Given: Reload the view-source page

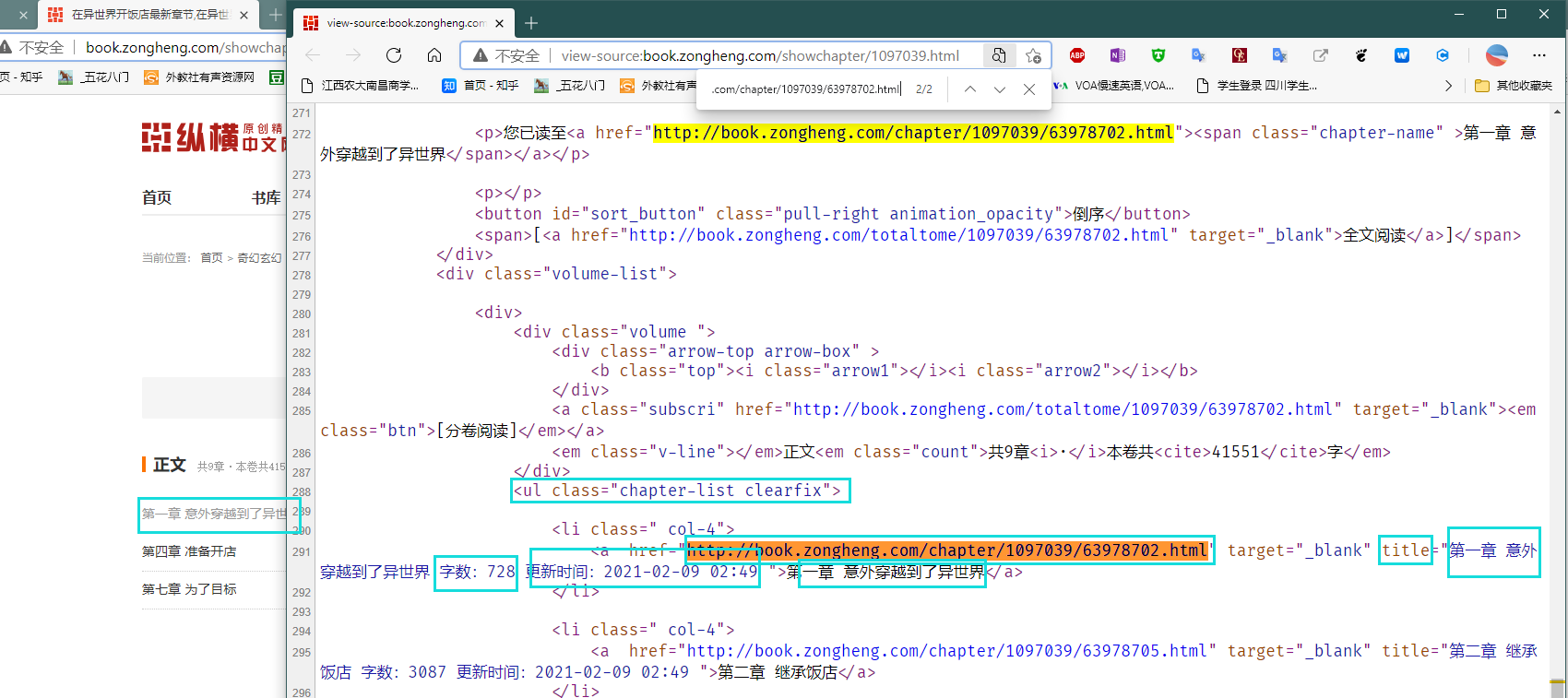Looking at the screenshot, I should tap(394, 55).
